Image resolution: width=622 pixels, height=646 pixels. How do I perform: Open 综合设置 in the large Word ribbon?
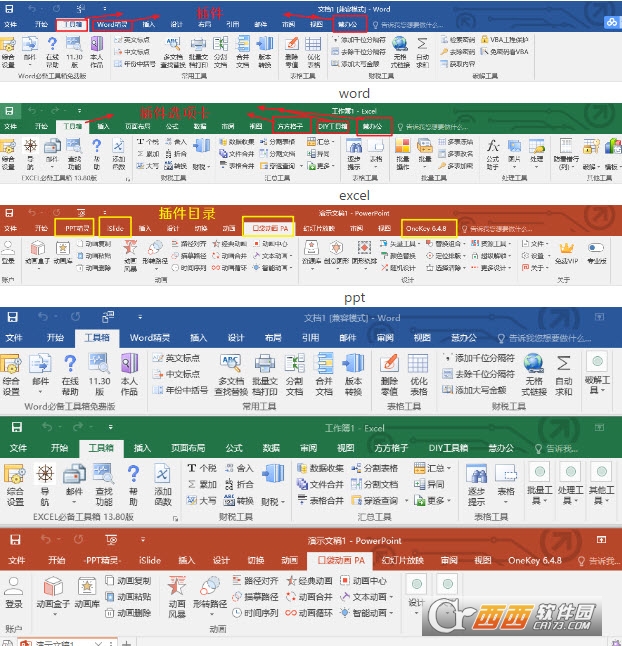click(11, 374)
